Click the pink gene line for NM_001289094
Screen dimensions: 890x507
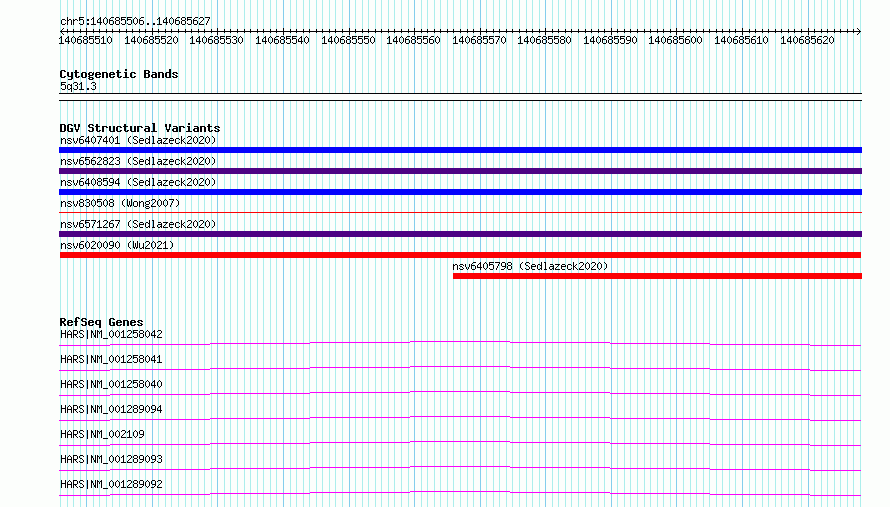coord(460,418)
